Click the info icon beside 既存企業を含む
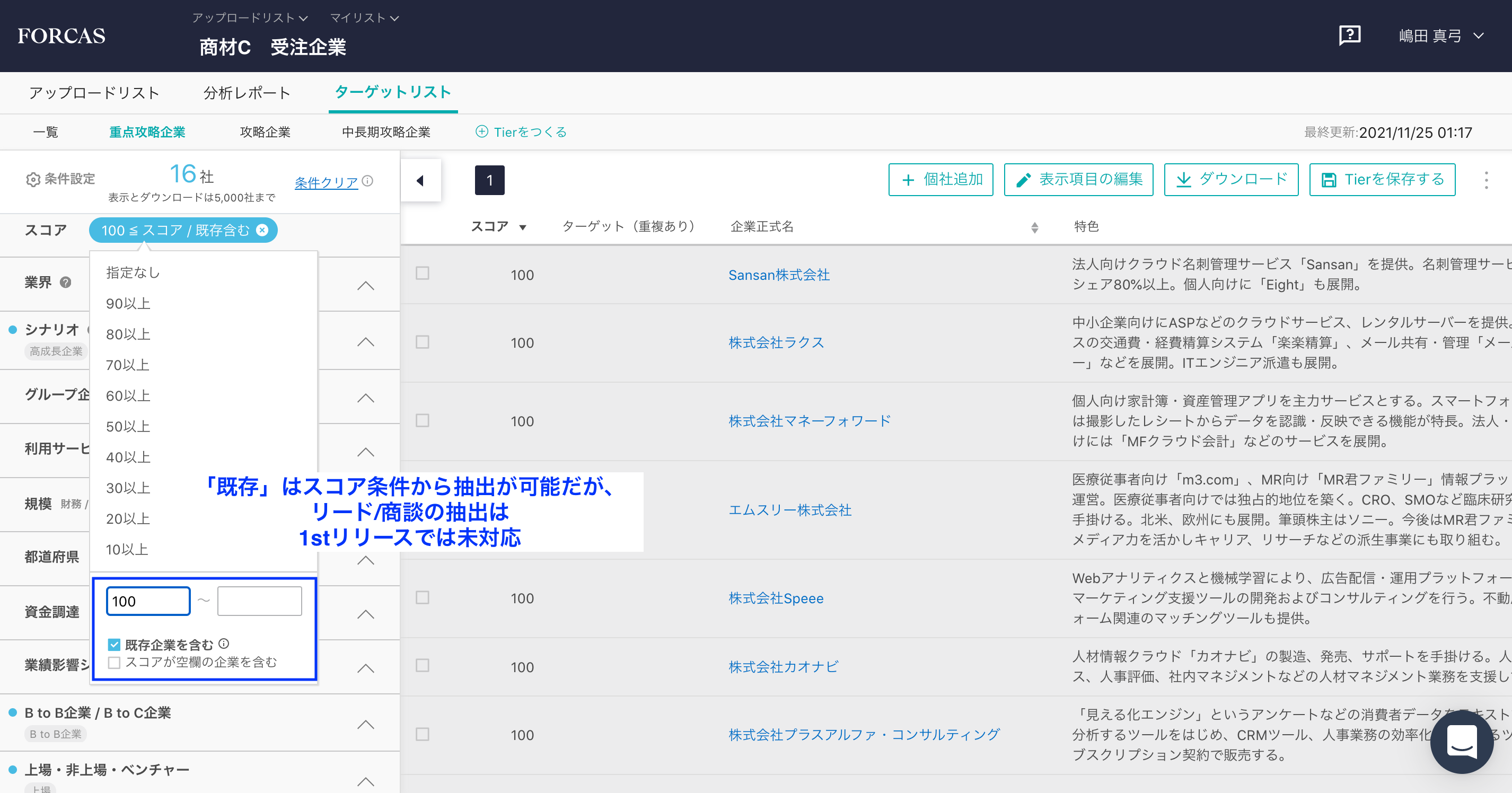The width and height of the screenshot is (1512, 793). tap(225, 643)
